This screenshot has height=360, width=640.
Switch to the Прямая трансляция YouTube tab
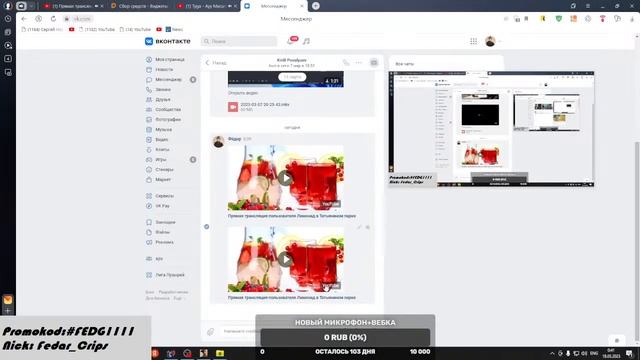click(73, 6)
